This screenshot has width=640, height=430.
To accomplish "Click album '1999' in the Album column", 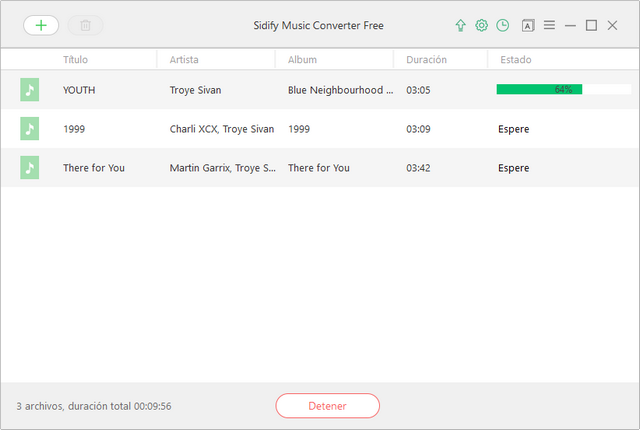I will click(x=299, y=129).
